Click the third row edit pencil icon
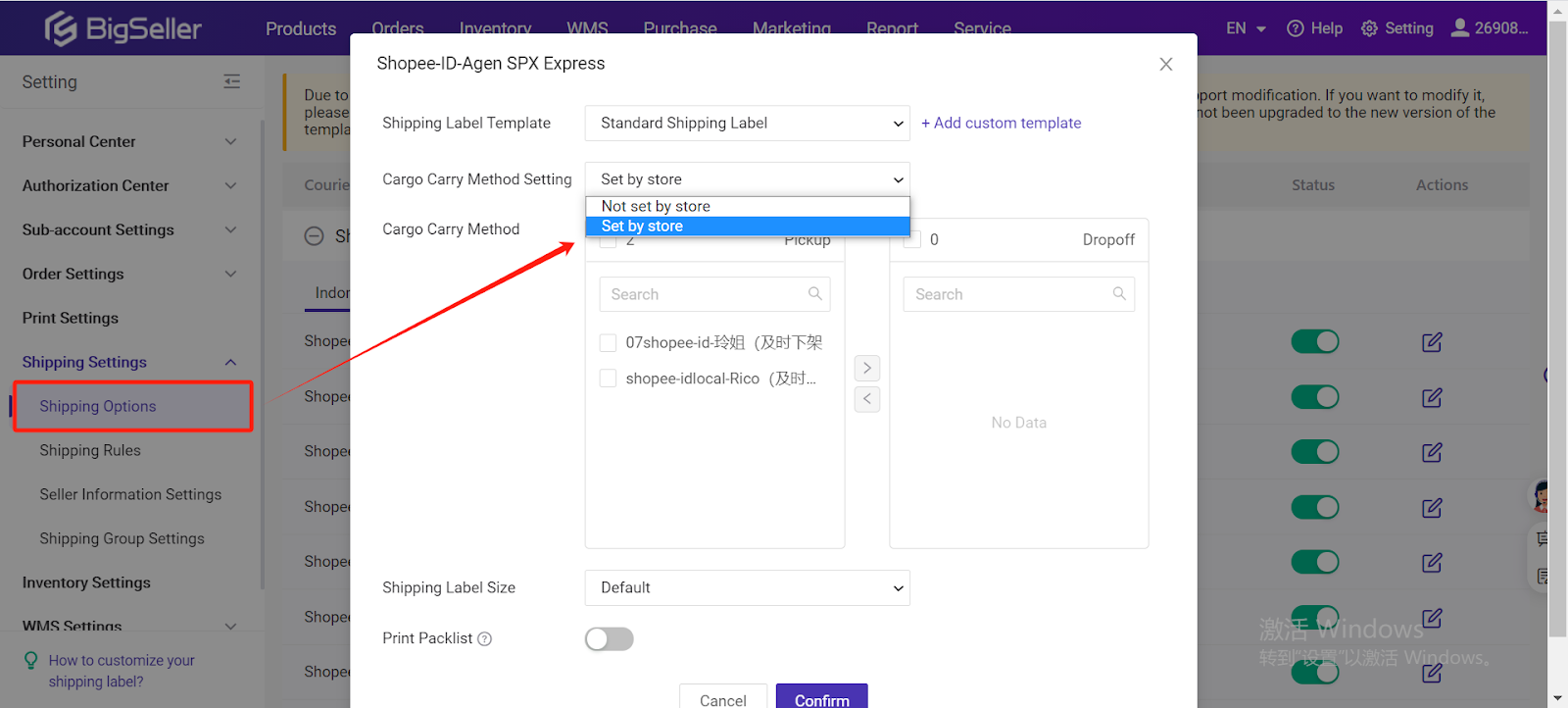Screen dimensions: 1568x708 click(1432, 452)
